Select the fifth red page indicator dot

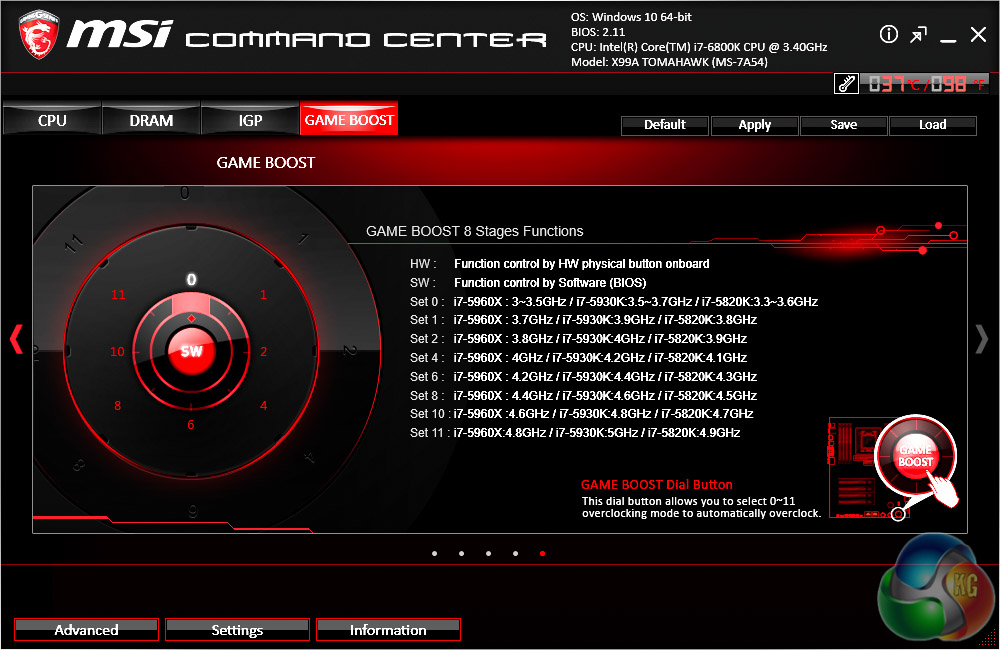[542, 554]
